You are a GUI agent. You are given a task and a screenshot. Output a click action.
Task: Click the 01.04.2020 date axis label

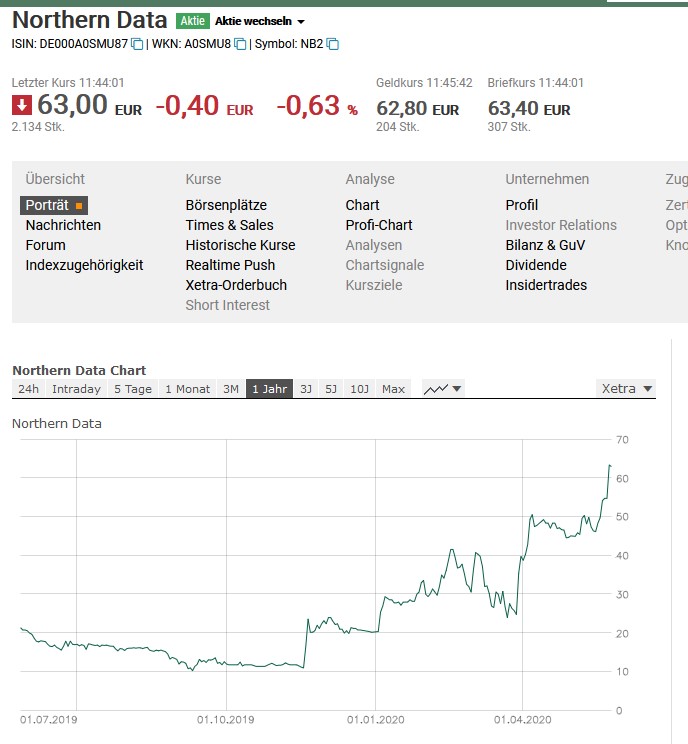click(x=523, y=720)
